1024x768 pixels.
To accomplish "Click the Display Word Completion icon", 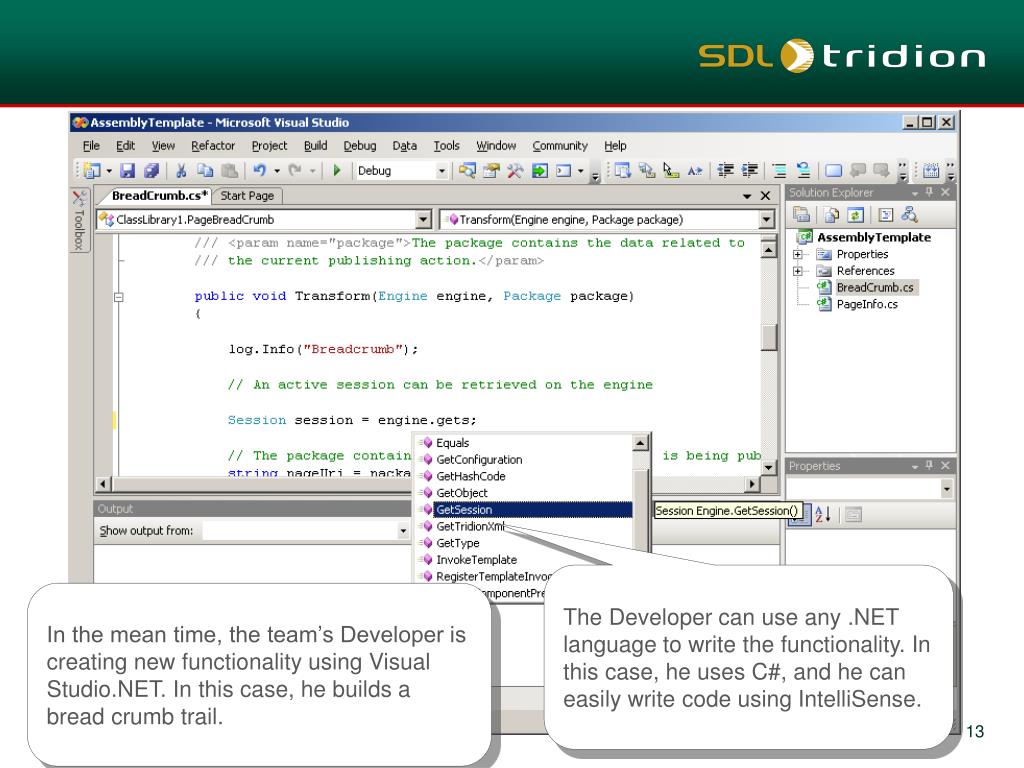I will (695, 171).
